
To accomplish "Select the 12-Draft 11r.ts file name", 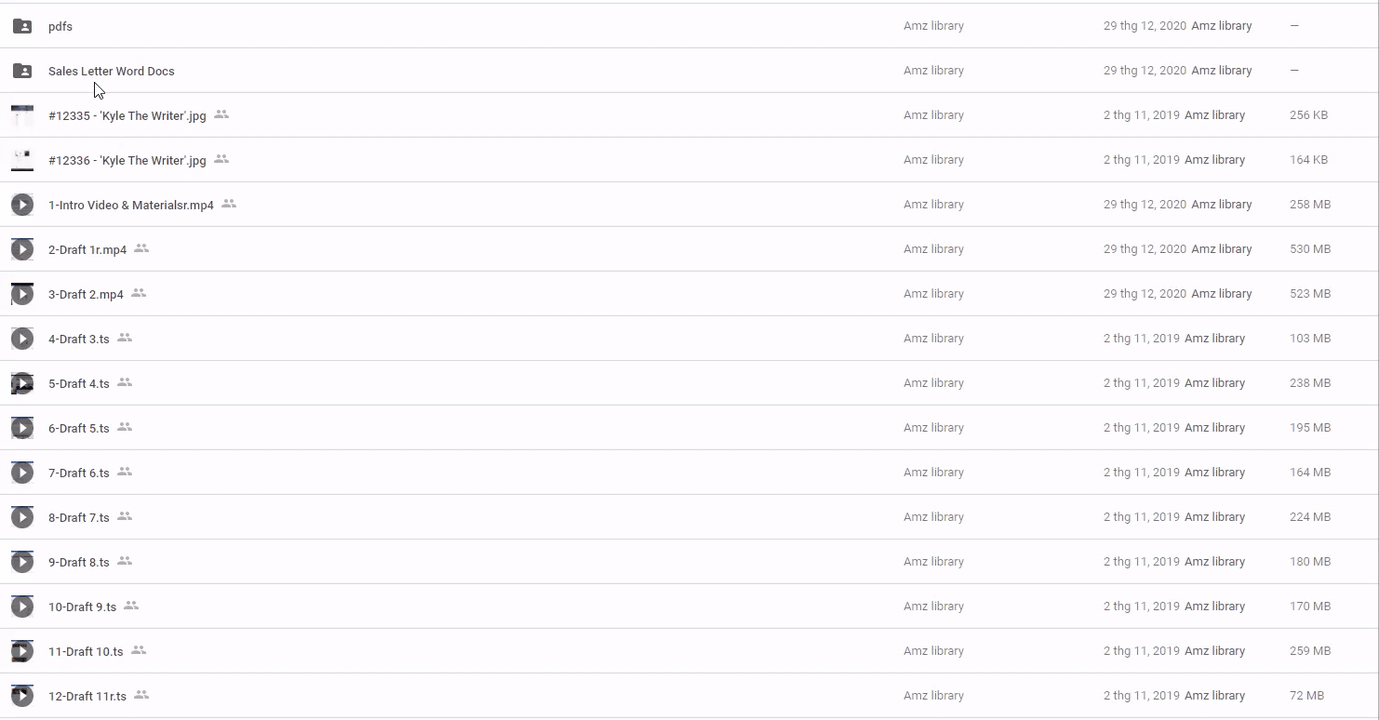I will tap(87, 696).
